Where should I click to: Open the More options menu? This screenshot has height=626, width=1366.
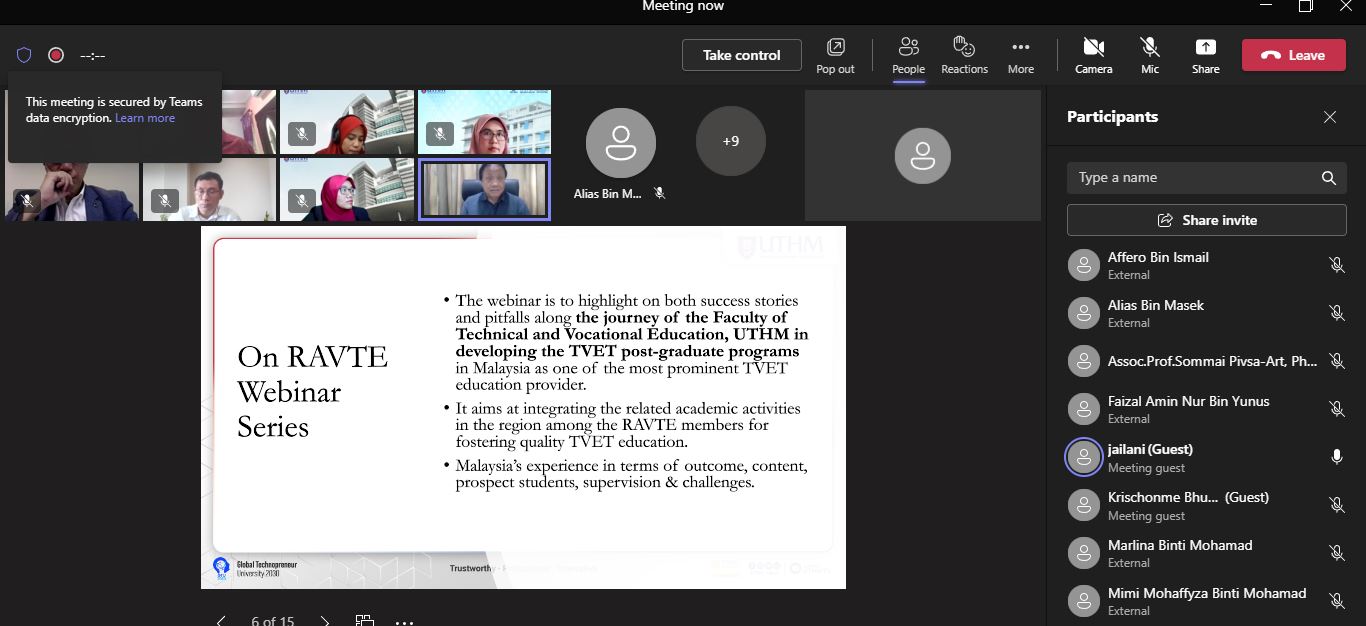click(x=1020, y=56)
